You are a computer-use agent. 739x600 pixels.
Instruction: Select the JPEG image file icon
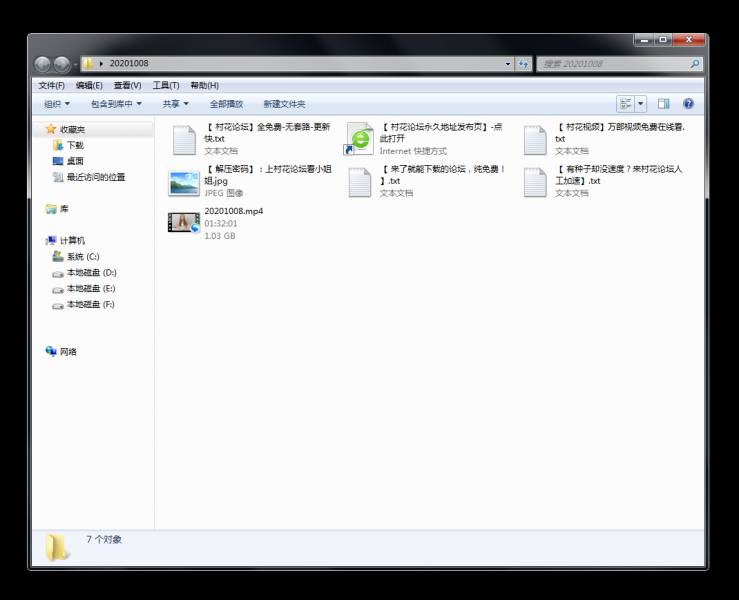tap(184, 182)
